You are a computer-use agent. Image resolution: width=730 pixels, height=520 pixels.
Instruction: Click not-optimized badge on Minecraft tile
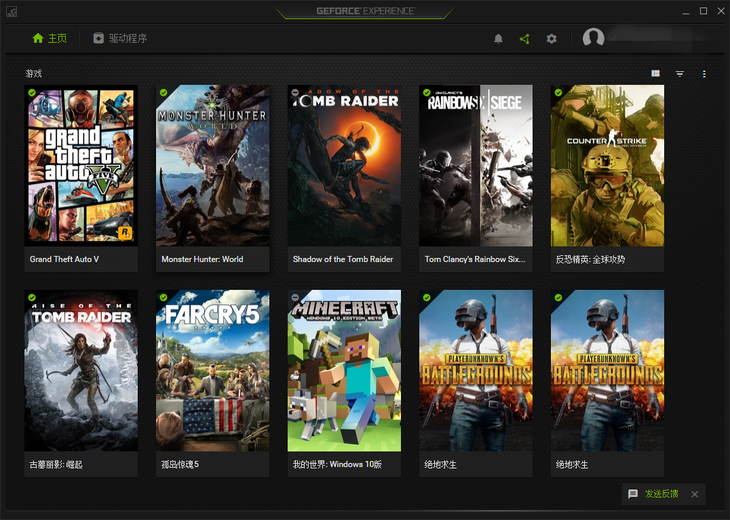295,297
